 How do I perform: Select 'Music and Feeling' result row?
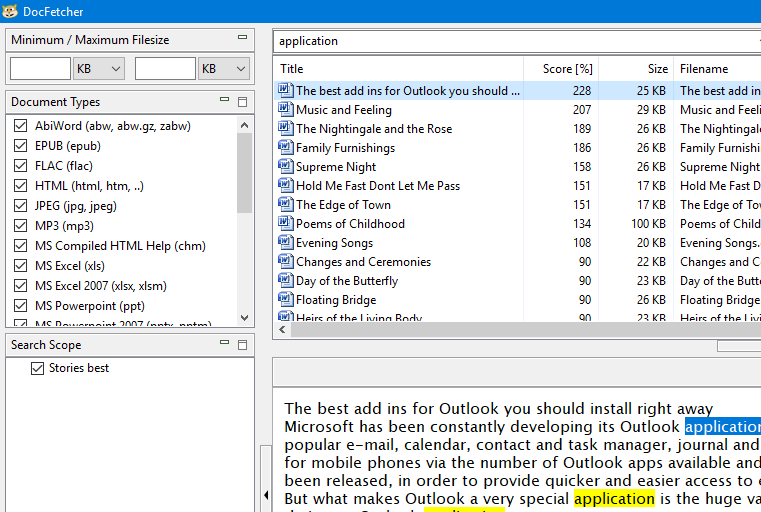click(x=517, y=110)
